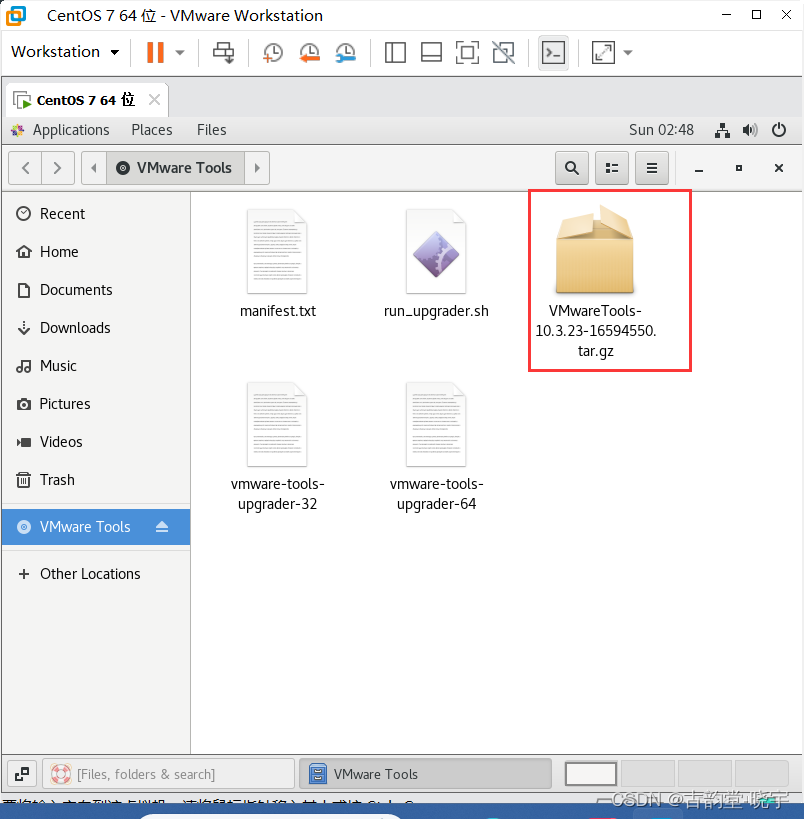The image size is (804, 819).
Task: Click the right path bar arrow
Action: point(257,168)
